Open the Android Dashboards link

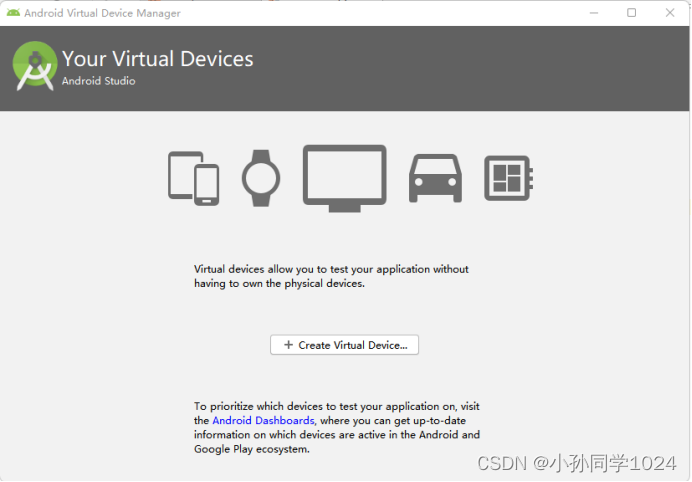[263, 420]
